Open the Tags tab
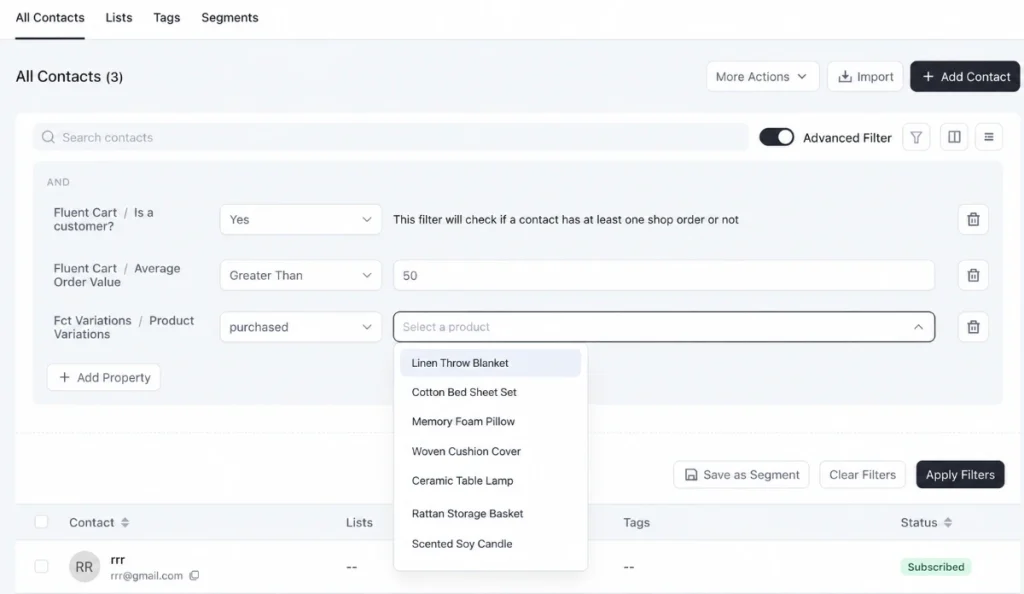Image resolution: width=1024 pixels, height=594 pixels. click(x=167, y=18)
